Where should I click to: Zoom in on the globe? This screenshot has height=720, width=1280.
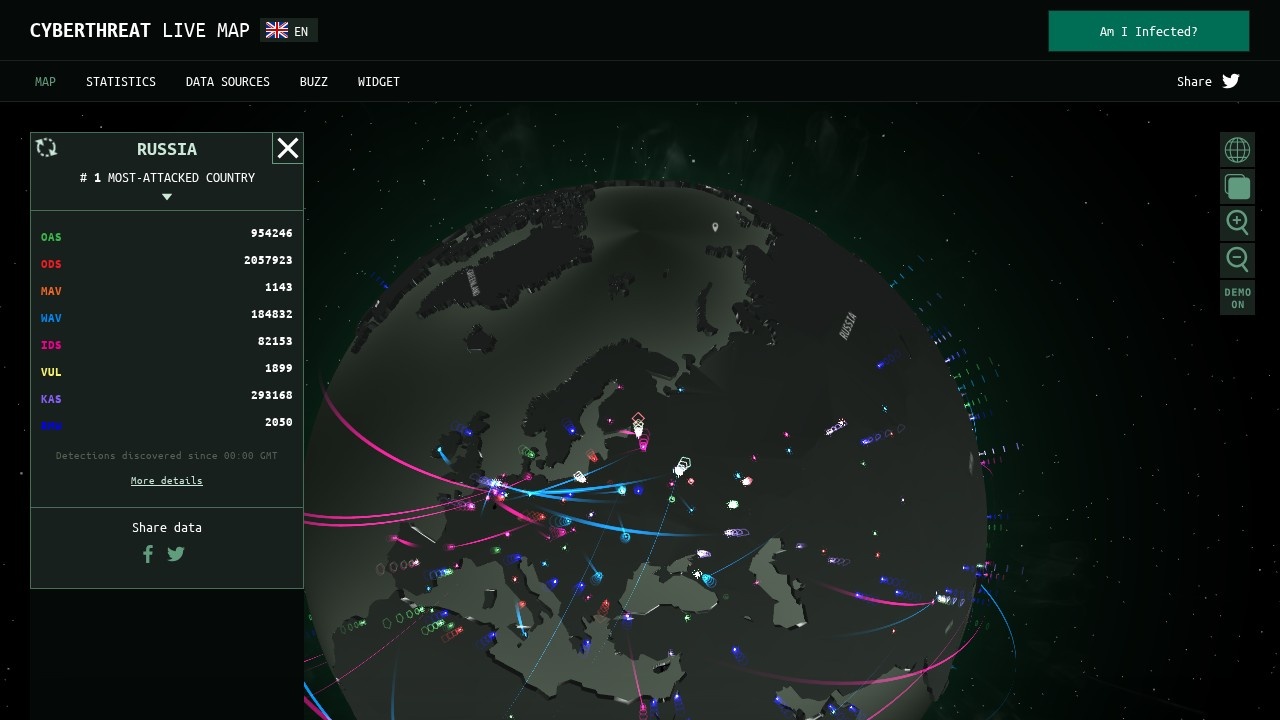pyautogui.click(x=1237, y=223)
